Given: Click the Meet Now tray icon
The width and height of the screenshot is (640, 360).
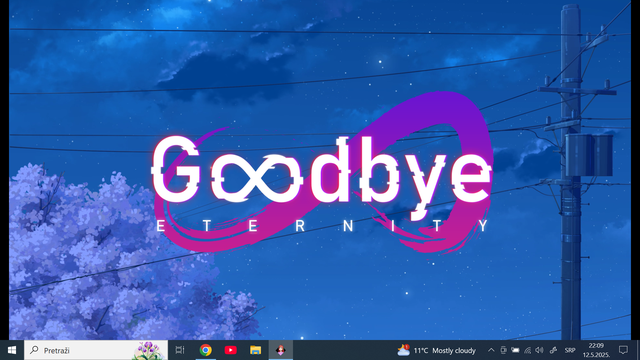Looking at the screenshot, I should [503, 350].
